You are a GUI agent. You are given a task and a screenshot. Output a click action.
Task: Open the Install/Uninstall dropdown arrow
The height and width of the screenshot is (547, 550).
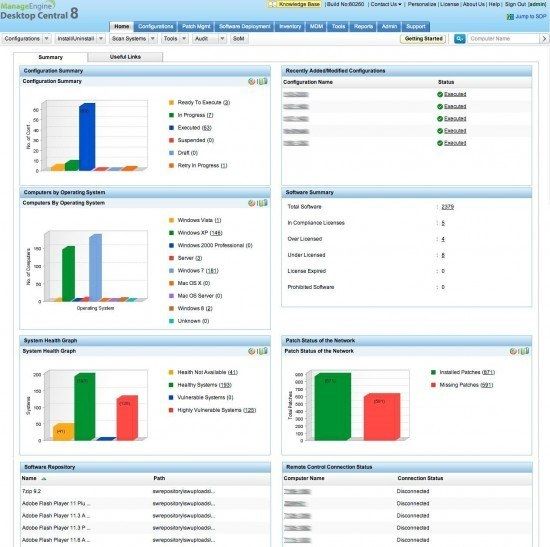[101, 39]
